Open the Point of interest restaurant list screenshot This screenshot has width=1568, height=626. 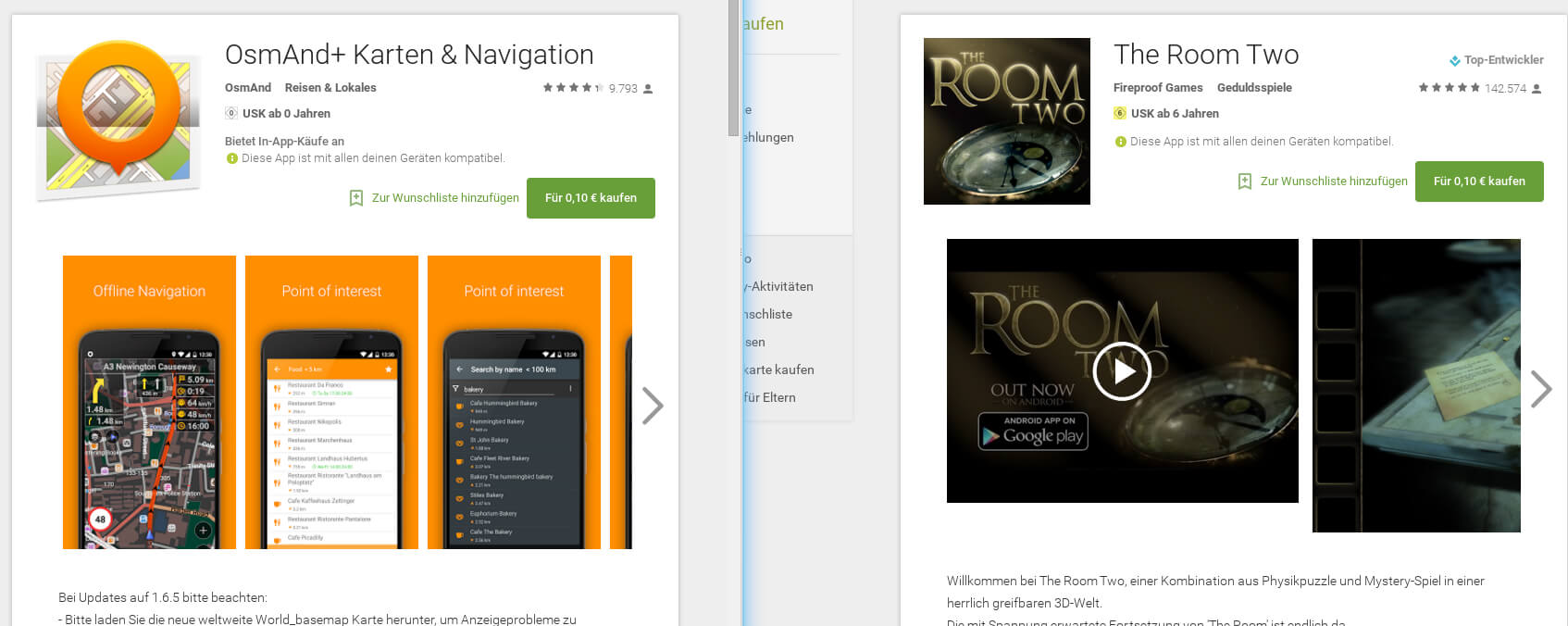click(331, 402)
